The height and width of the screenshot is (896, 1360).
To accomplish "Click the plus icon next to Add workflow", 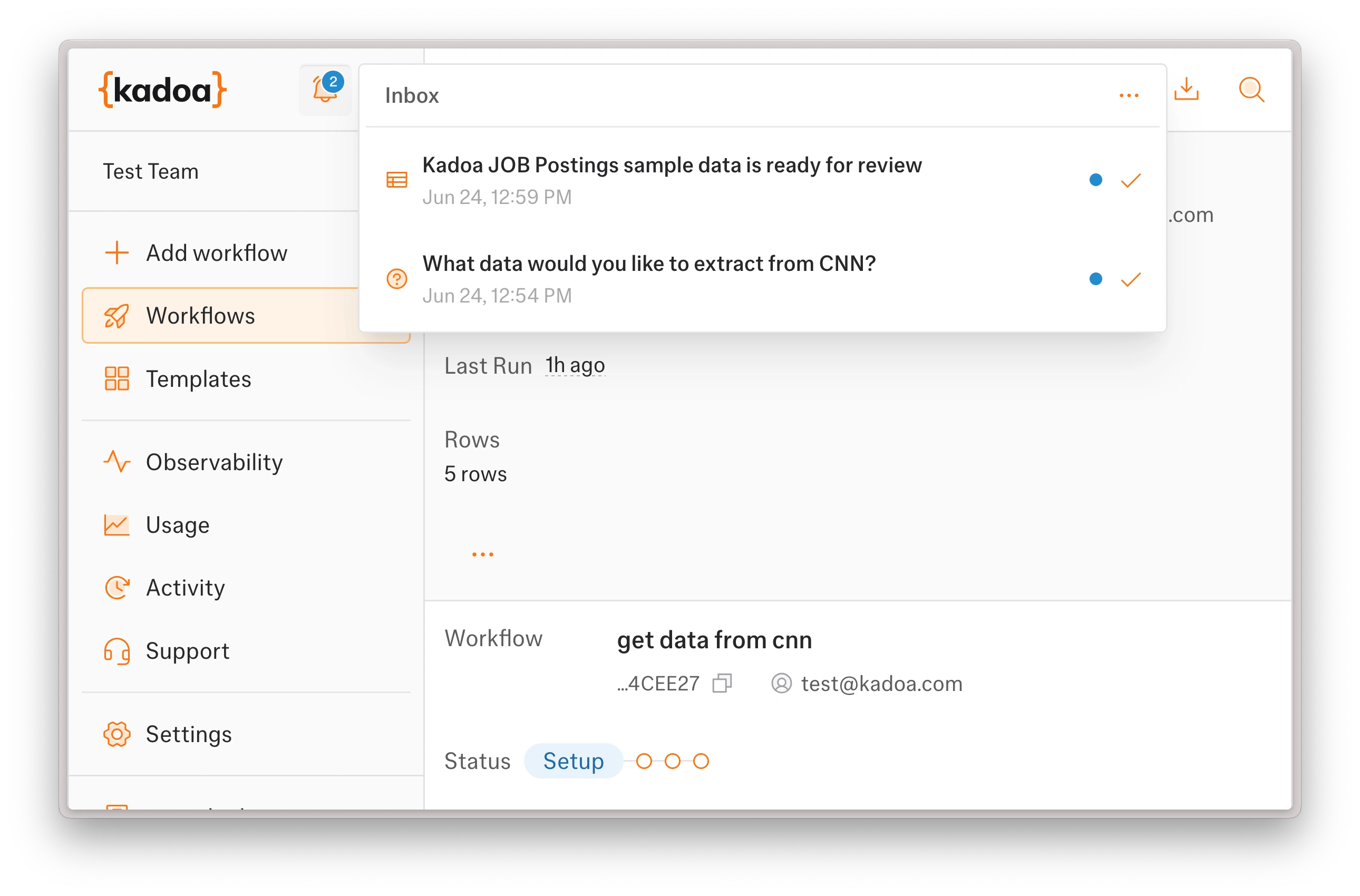I will pyautogui.click(x=117, y=252).
